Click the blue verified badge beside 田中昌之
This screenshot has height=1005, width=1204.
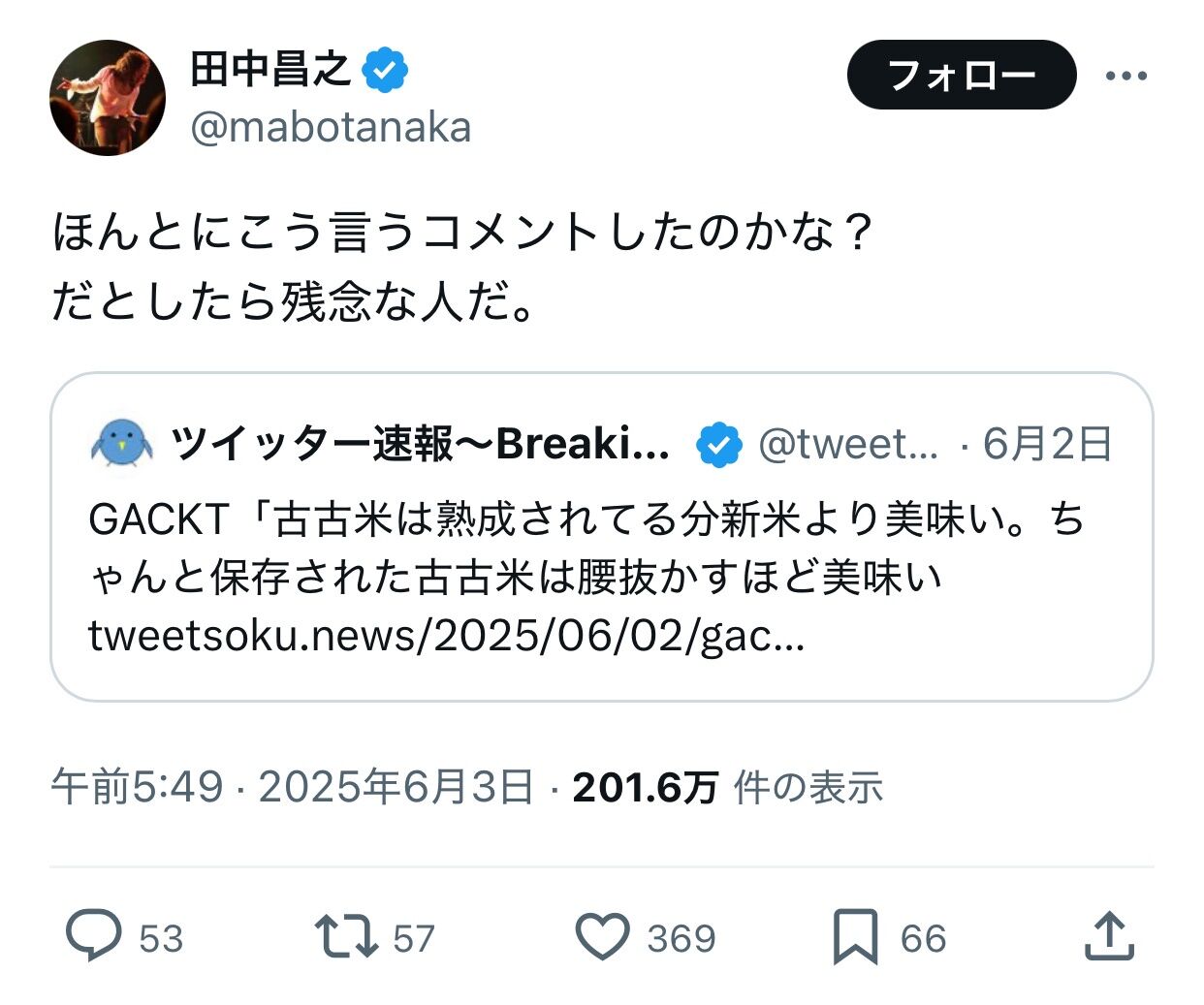coord(386,70)
